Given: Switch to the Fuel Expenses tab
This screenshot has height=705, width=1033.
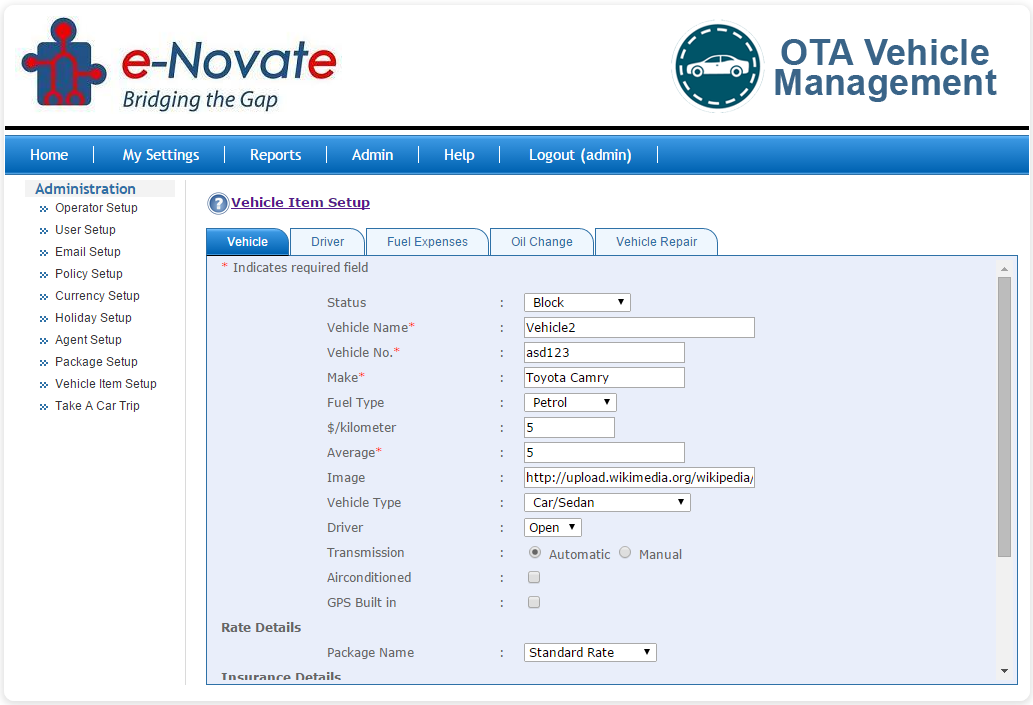Looking at the screenshot, I should 427,241.
